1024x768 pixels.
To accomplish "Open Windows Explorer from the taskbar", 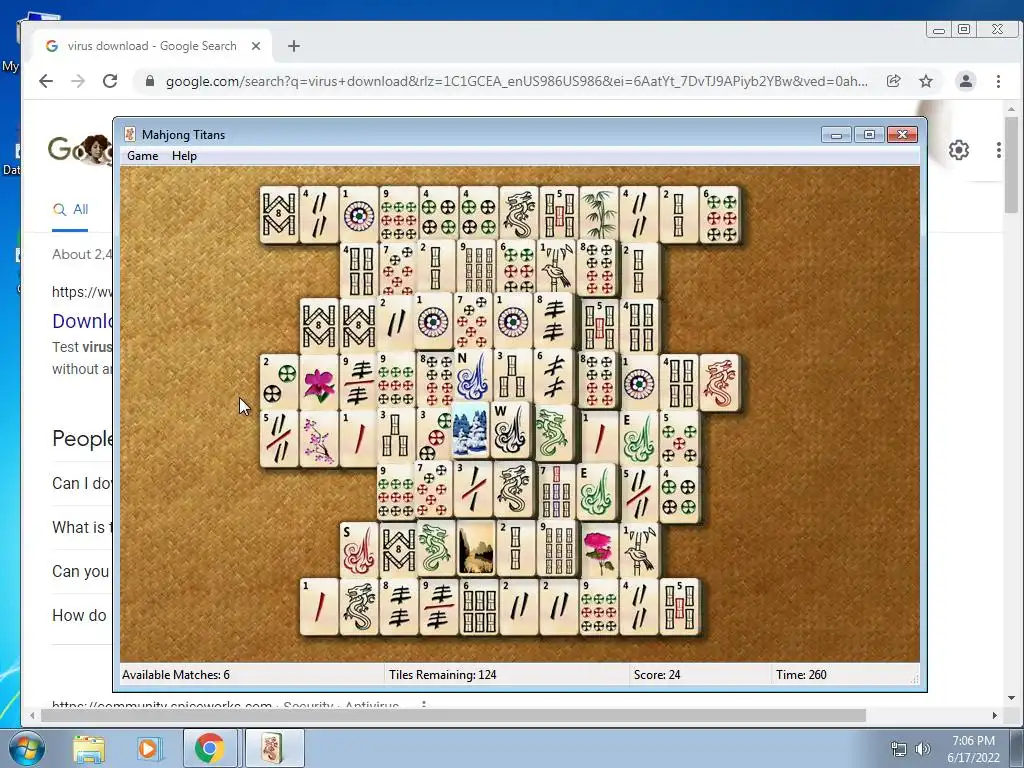I will click(89, 748).
